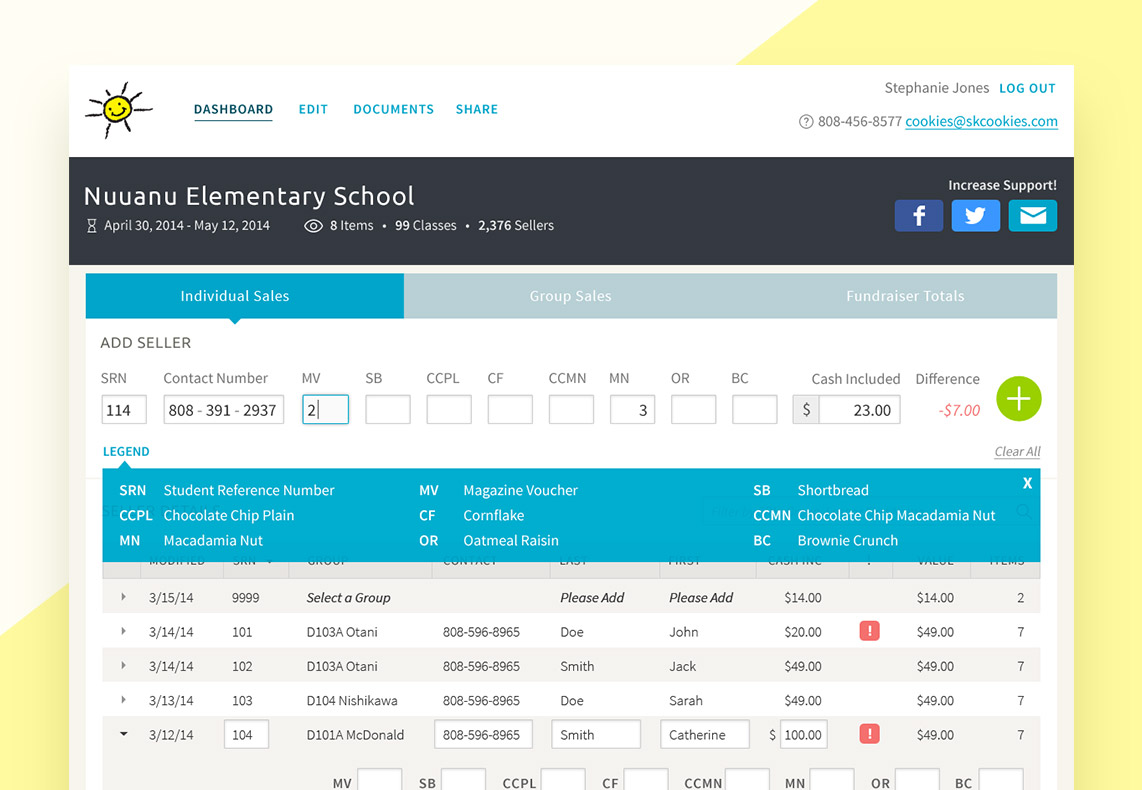Image resolution: width=1142 pixels, height=790 pixels.
Task: Switch to Individual Sales tab
Action: click(x=245, y=296)
